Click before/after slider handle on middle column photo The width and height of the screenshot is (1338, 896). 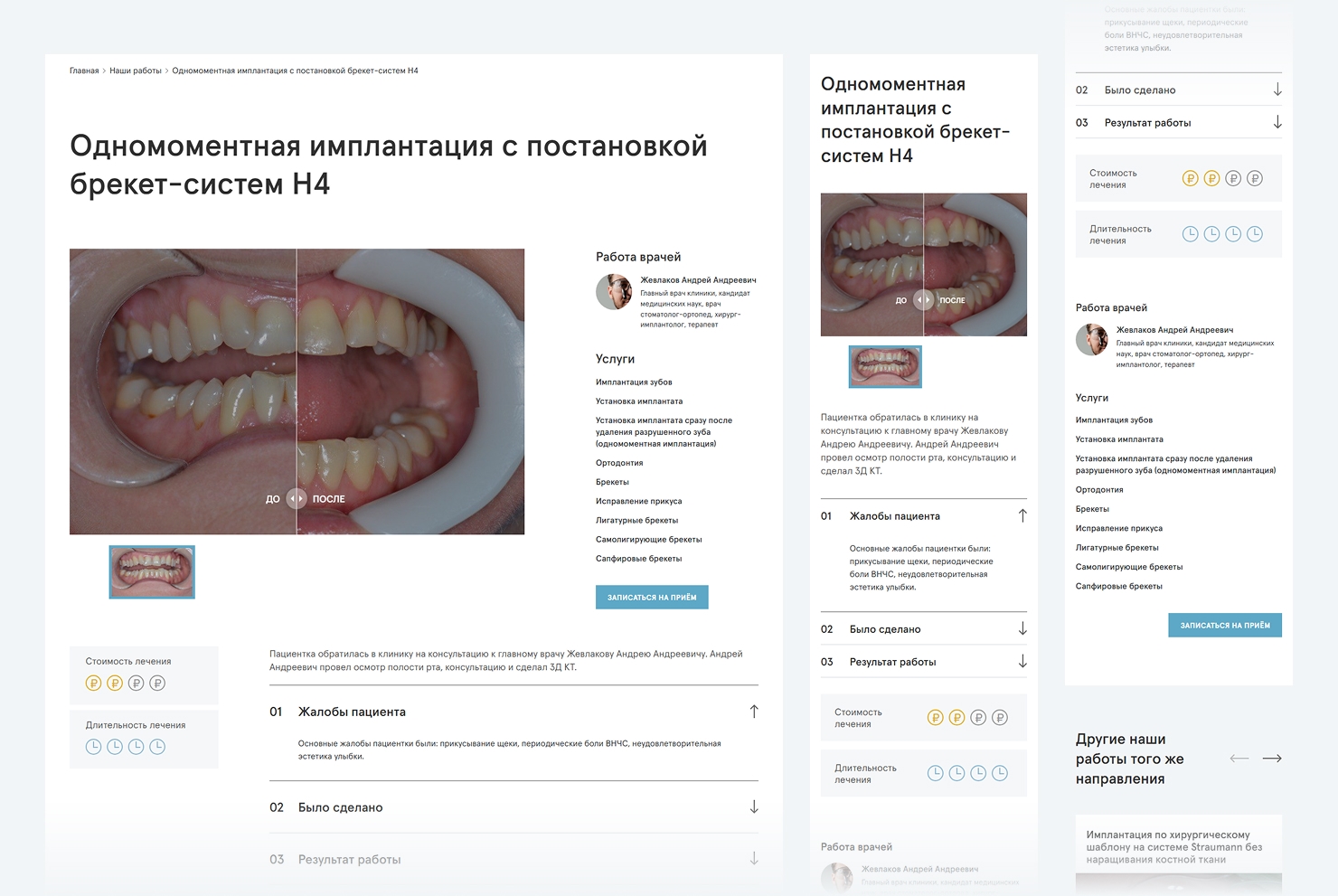(923, 299)
